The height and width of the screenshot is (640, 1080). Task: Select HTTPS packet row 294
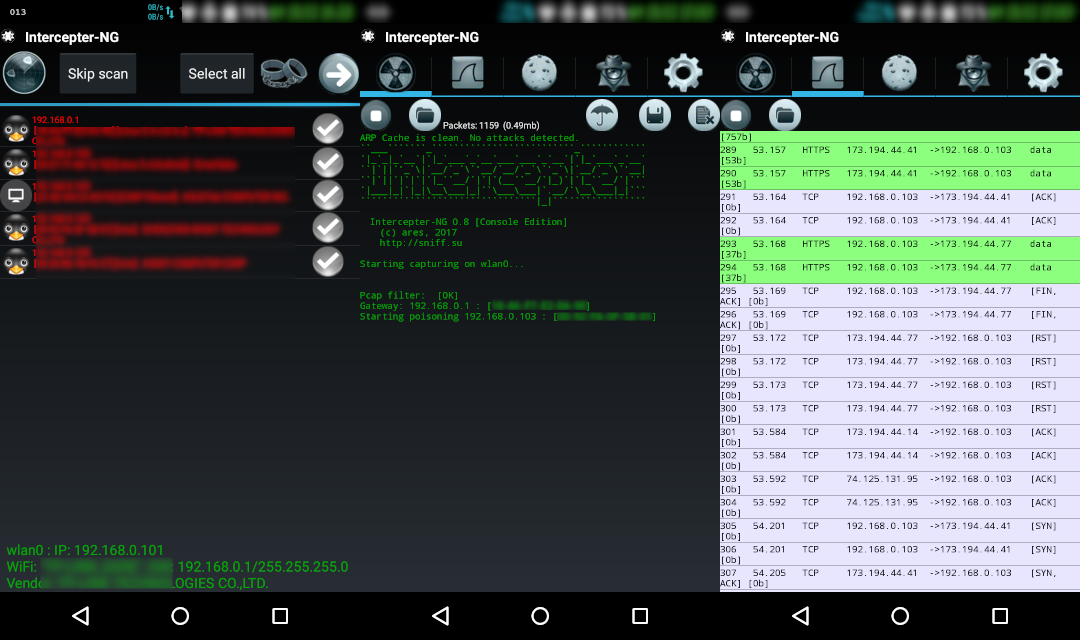(900, 272)
